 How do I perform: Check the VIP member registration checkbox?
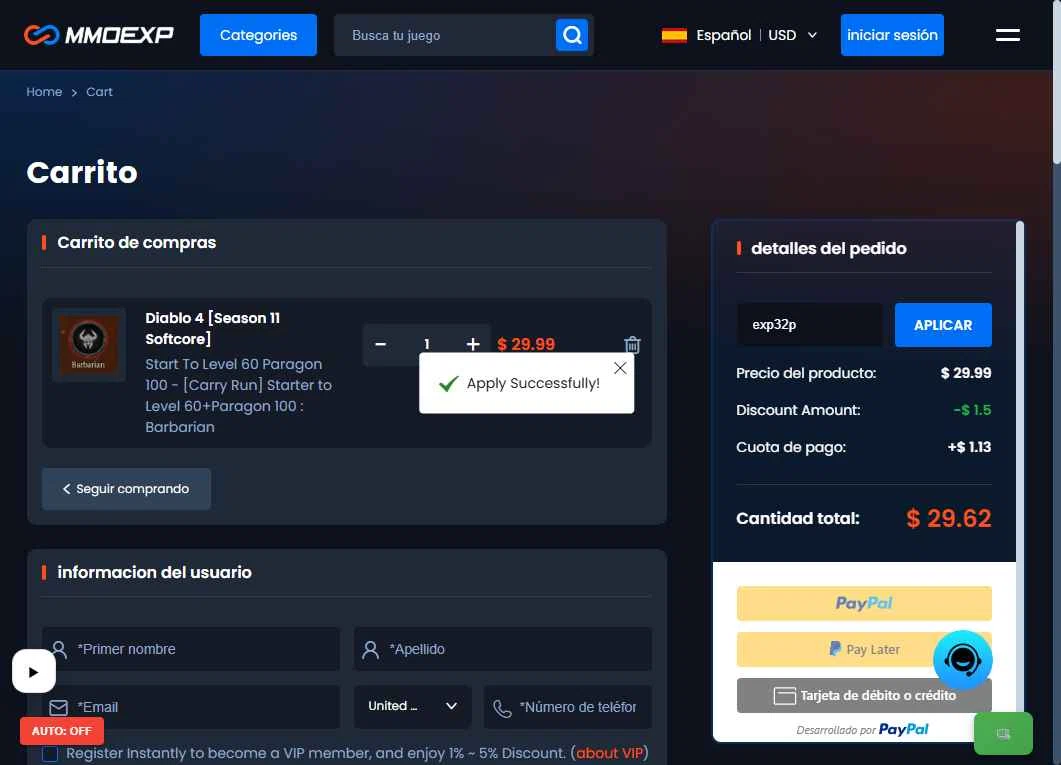tap(50, 754)
